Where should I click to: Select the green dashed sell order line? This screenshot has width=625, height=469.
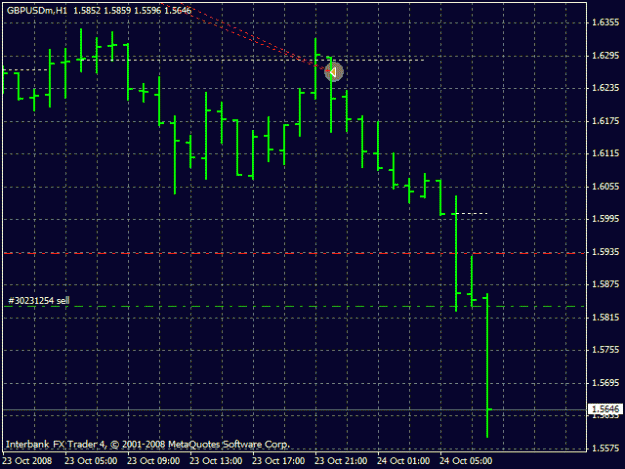point(295,306)
